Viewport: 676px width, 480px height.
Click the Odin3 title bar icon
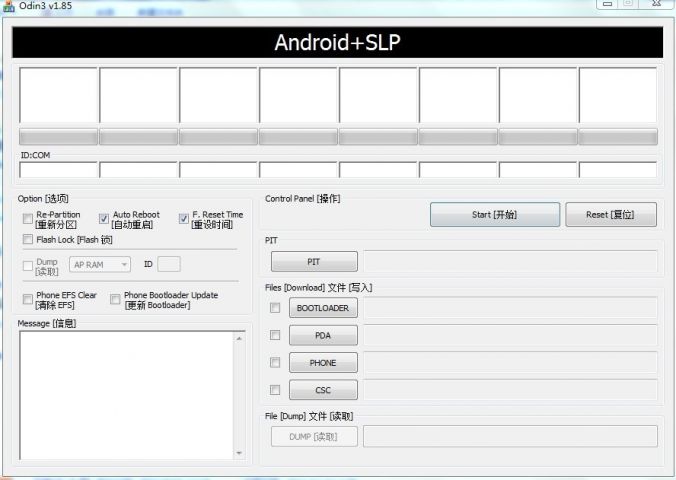pos(8,7)
